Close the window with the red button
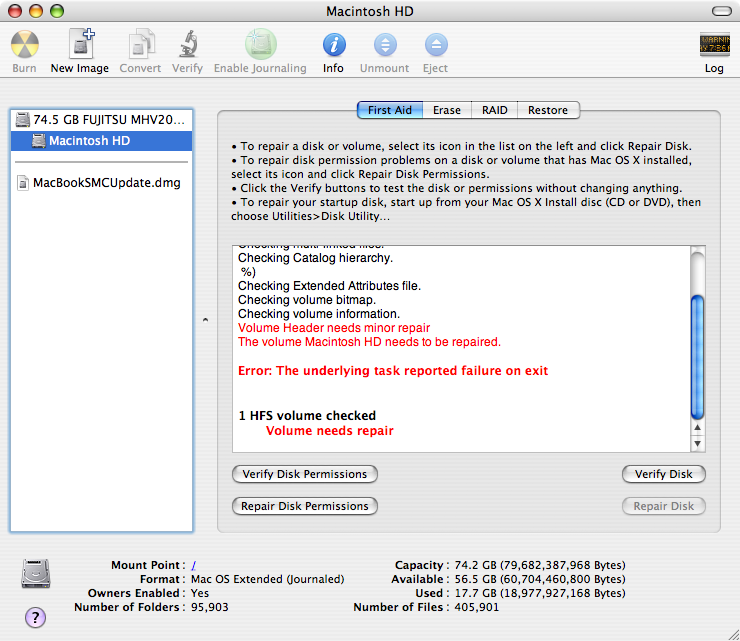The width and height of the screenshot is (740, 641). [15, 11]
